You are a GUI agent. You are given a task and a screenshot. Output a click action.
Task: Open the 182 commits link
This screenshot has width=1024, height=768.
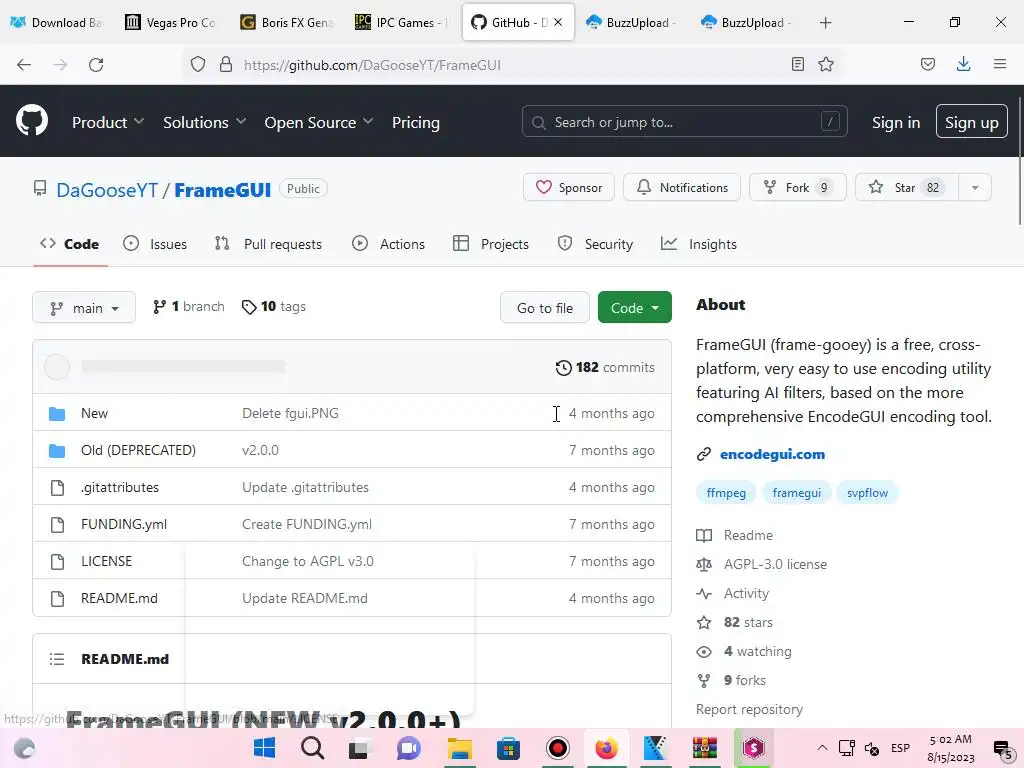(x=605, y=368)
